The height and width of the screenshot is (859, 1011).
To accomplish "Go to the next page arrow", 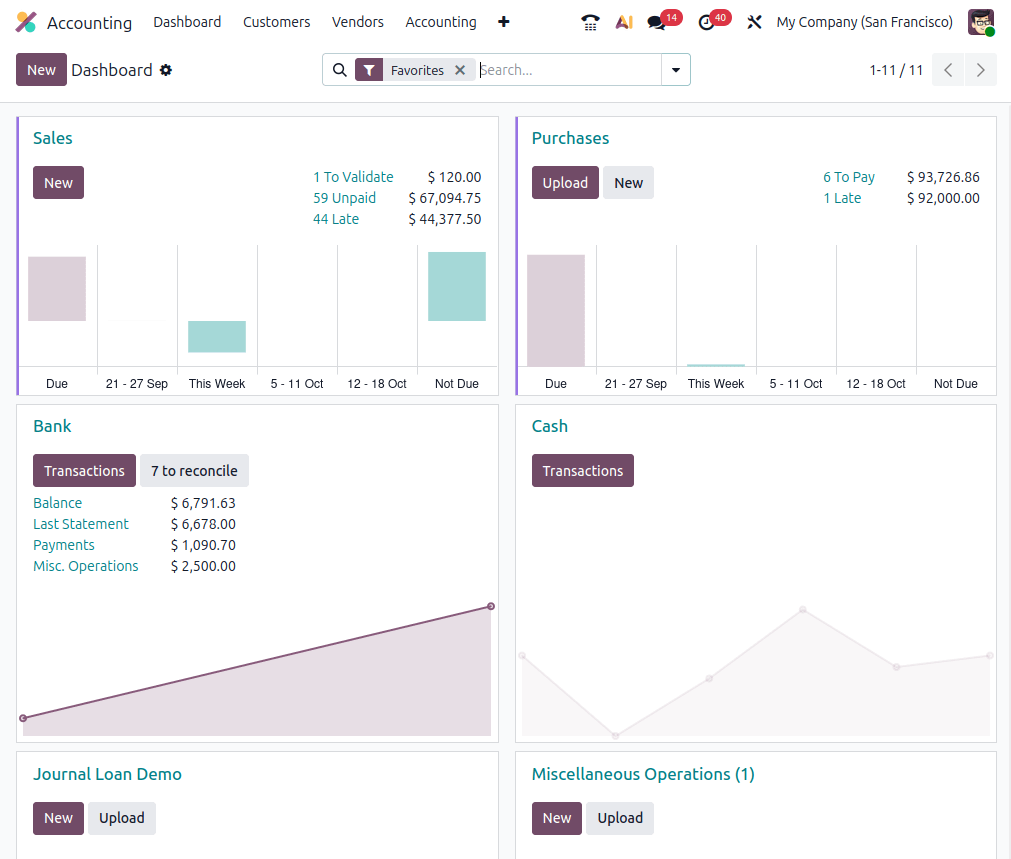I will pos(980,70).
